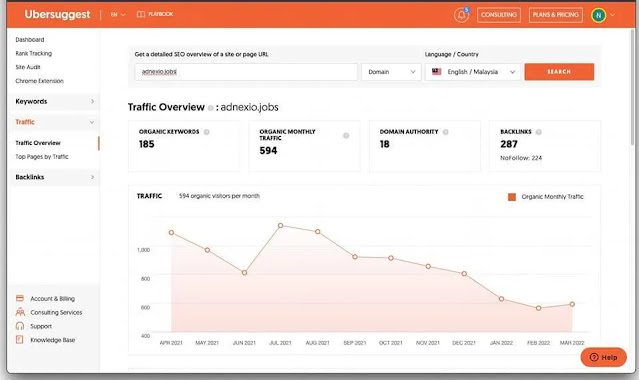Click the domain URL input field
Viewport: 639px width, 380px height.
[x=246, y=72]
